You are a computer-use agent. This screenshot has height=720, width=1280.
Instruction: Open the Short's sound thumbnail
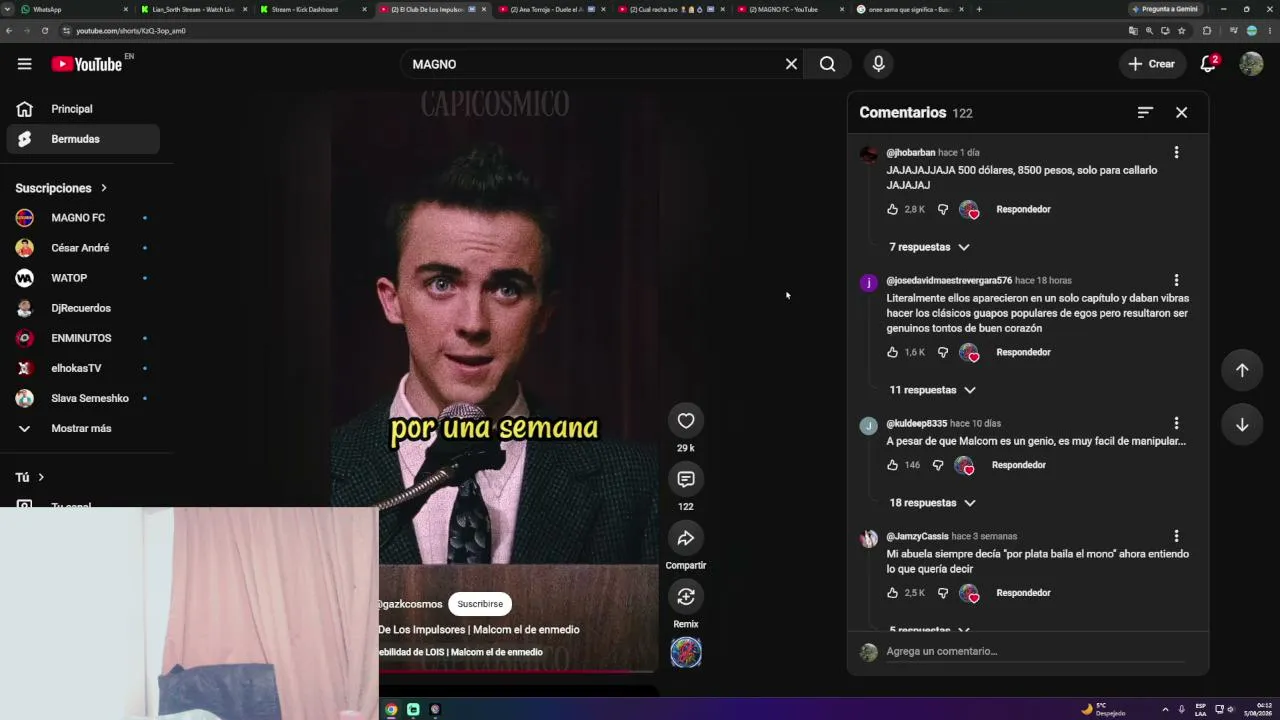tap(686, 653)
